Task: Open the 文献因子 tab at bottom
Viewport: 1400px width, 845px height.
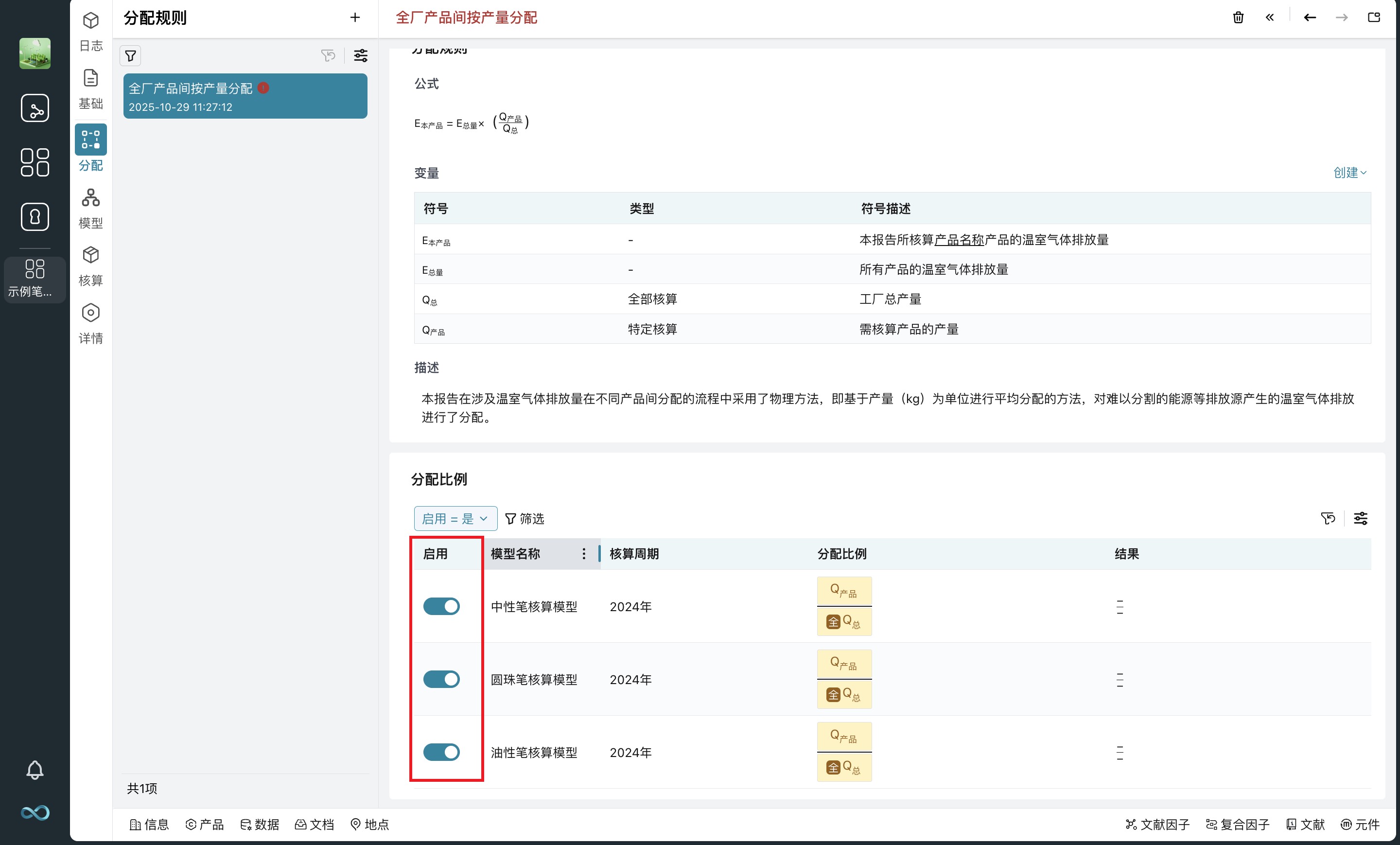Action: (1157, 824)
